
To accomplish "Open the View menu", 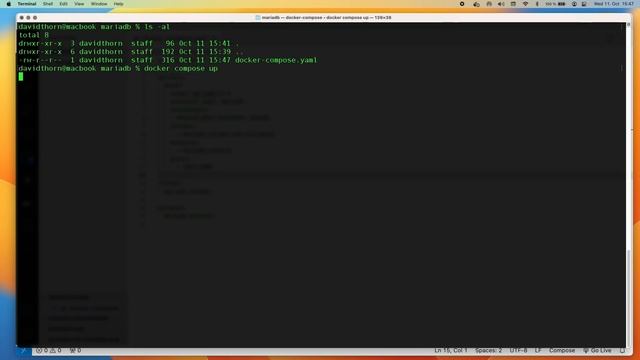I will tap(79, 4).
